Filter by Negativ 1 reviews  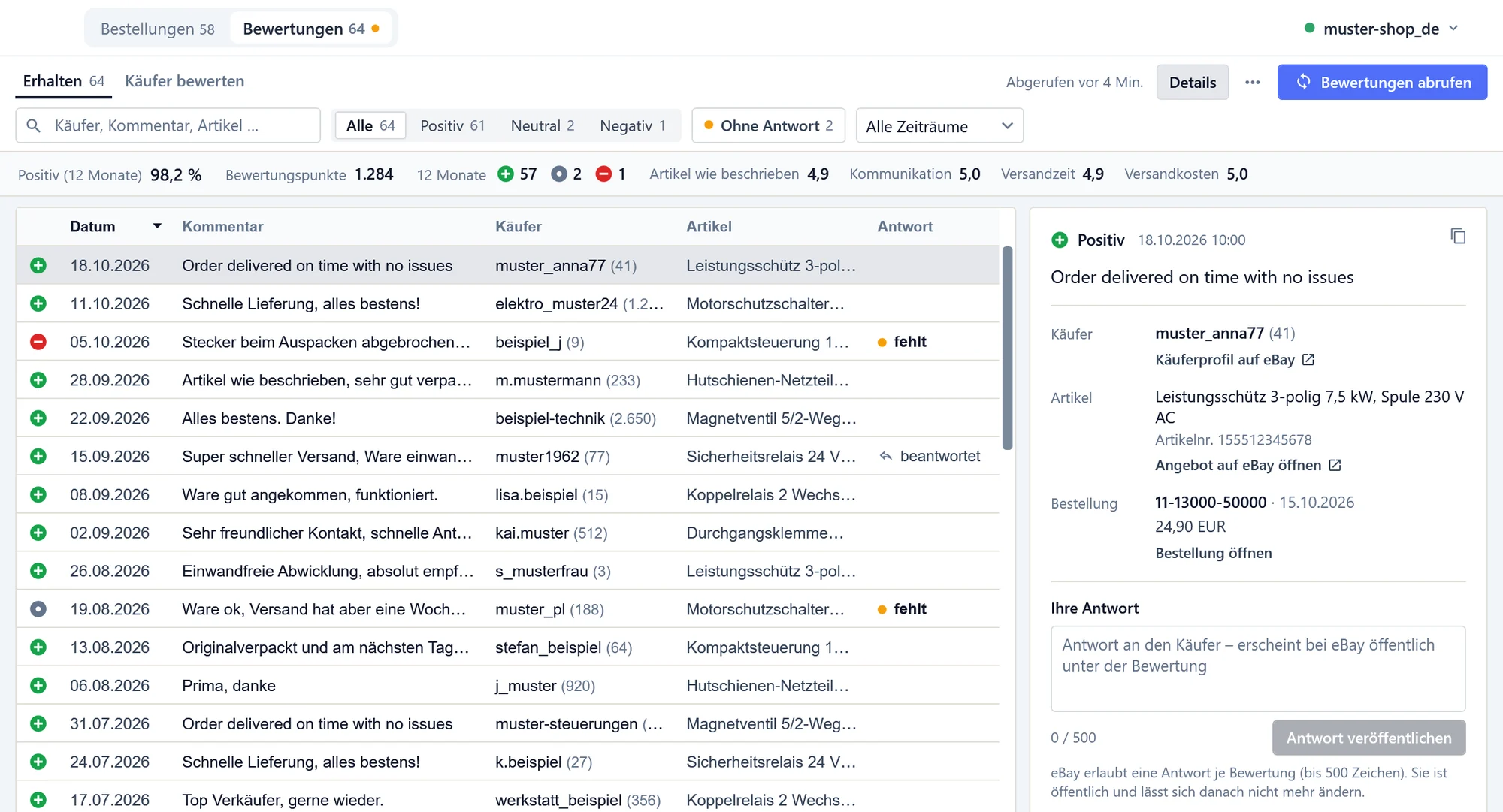point(633,125)
